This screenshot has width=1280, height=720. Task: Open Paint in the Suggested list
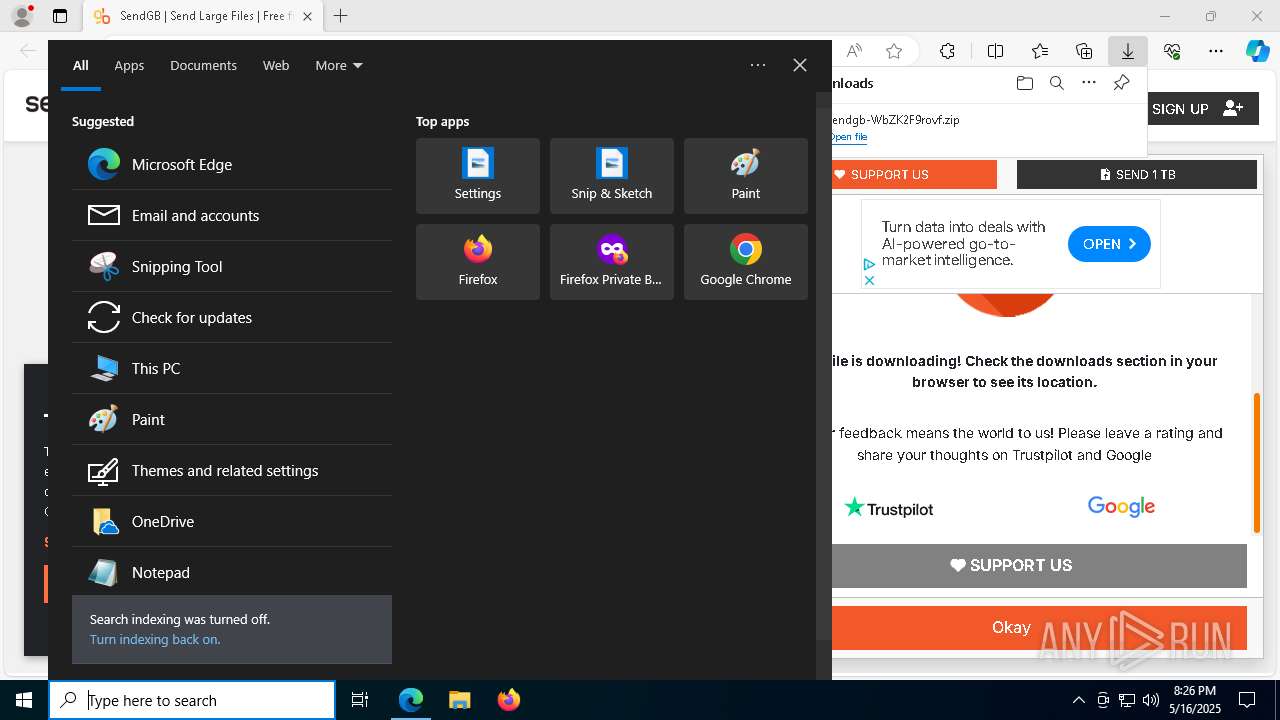point(231,419)
